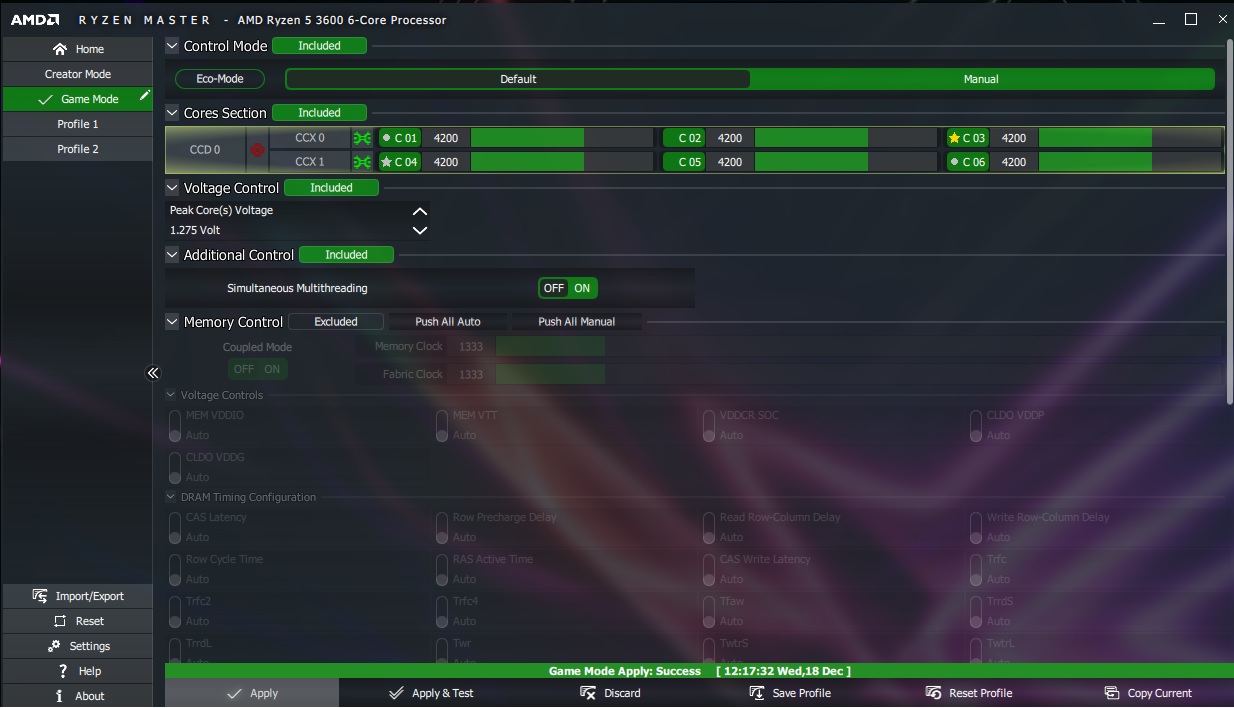The width and height of the screenshot is (1234, 708).
Task: Enable Eco-Mode
Action: click(x=220, y=79)
